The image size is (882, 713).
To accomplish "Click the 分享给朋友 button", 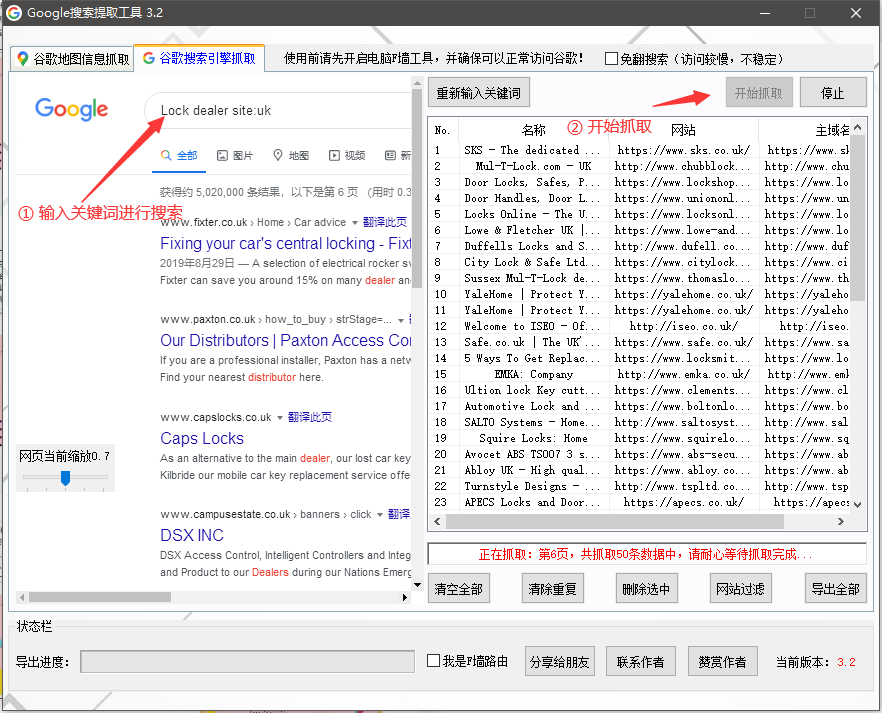I will coord(559,661).
